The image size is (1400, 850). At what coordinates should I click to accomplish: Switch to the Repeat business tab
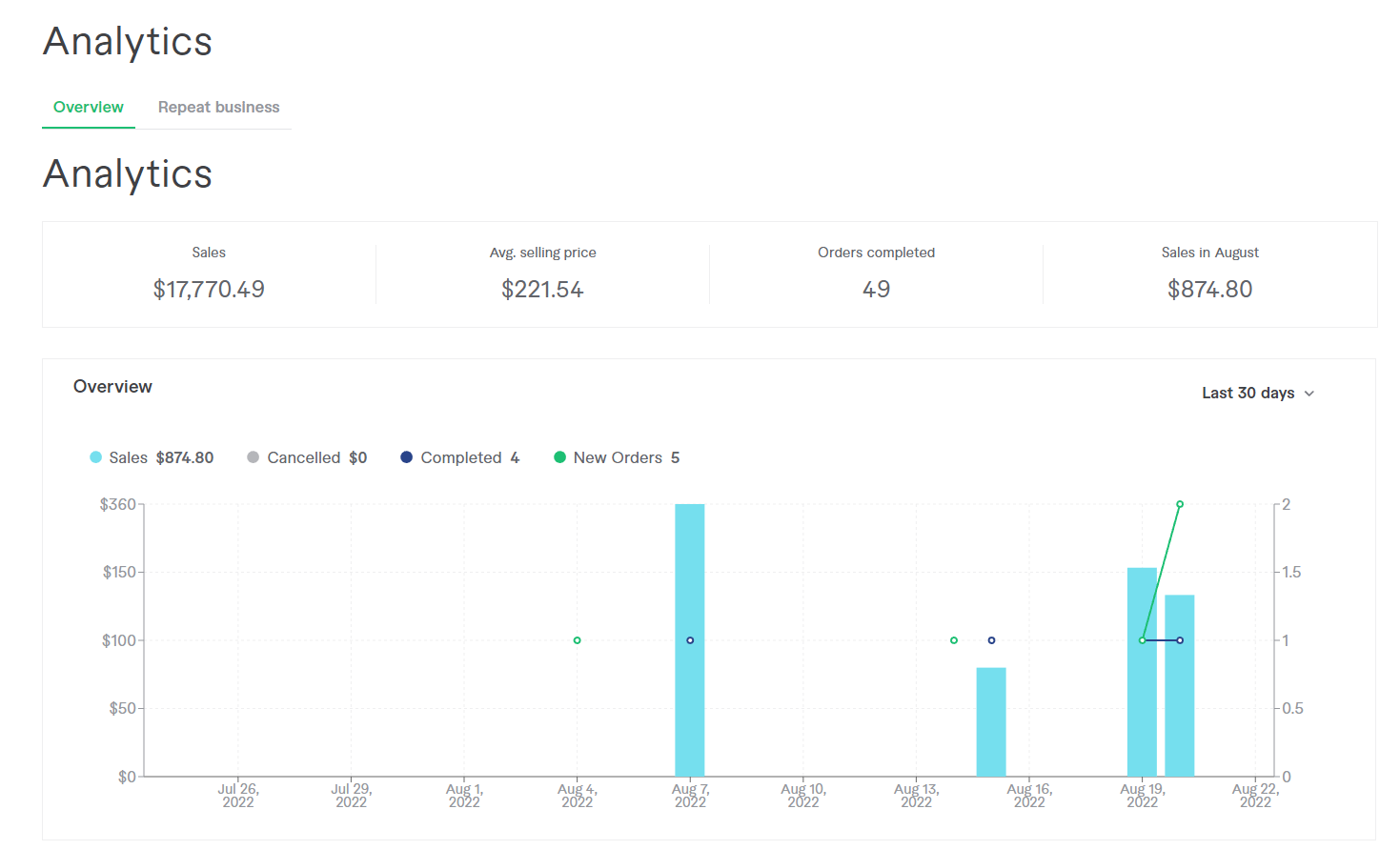[x=218, y=107]
